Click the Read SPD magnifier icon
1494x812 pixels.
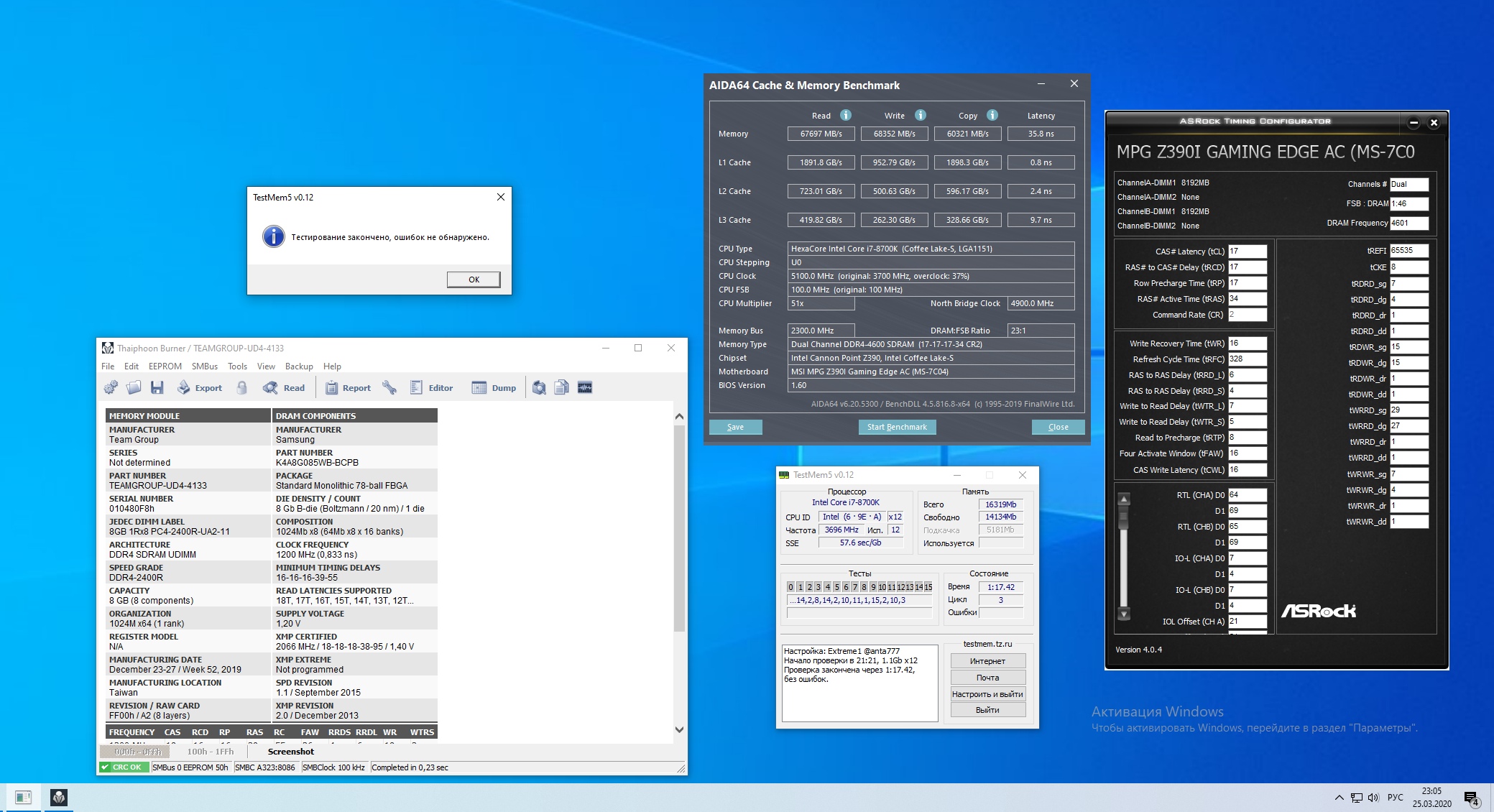click(x=271, y=388)
